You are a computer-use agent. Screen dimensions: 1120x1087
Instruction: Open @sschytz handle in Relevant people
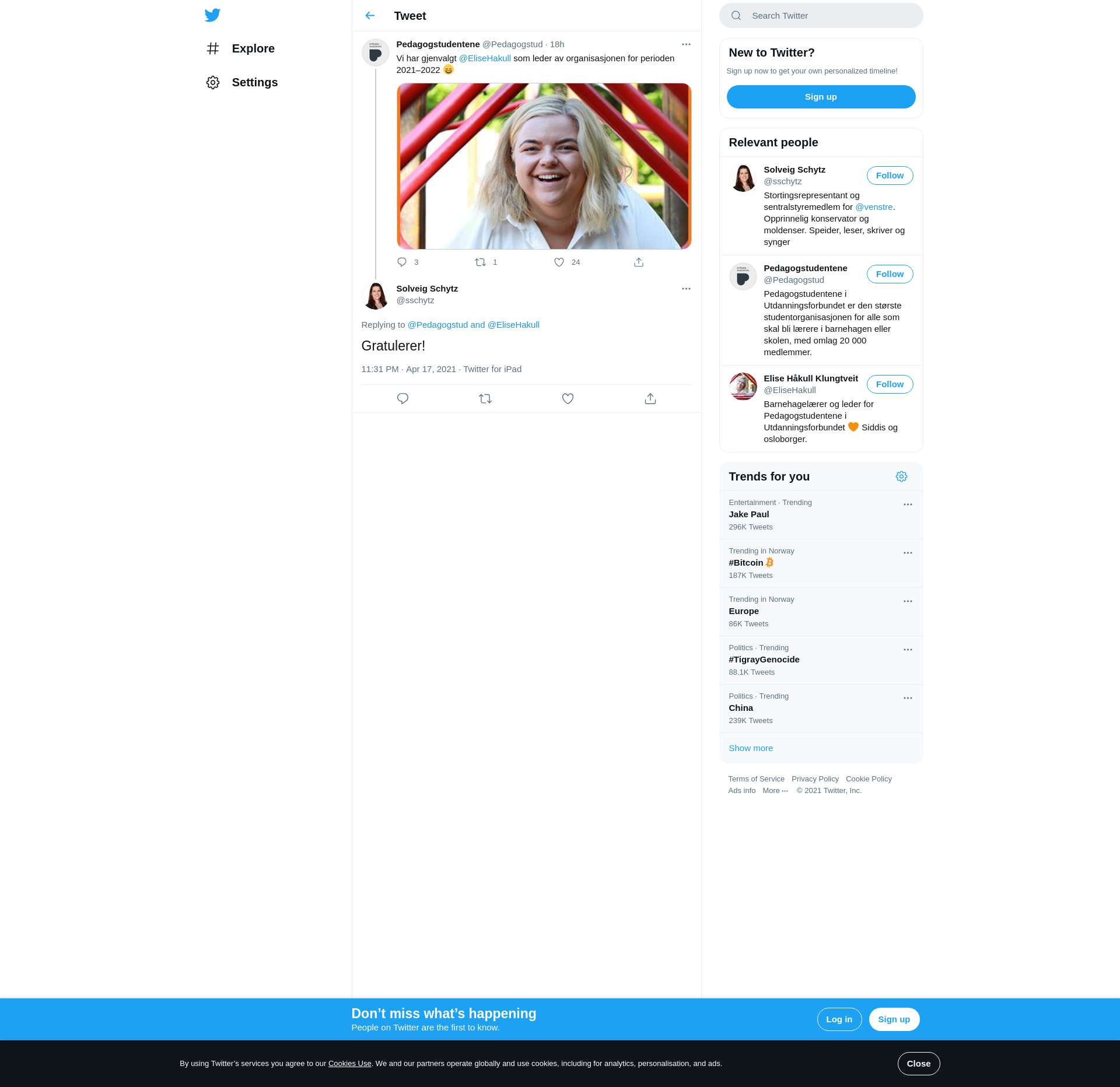tap(783, 181)
